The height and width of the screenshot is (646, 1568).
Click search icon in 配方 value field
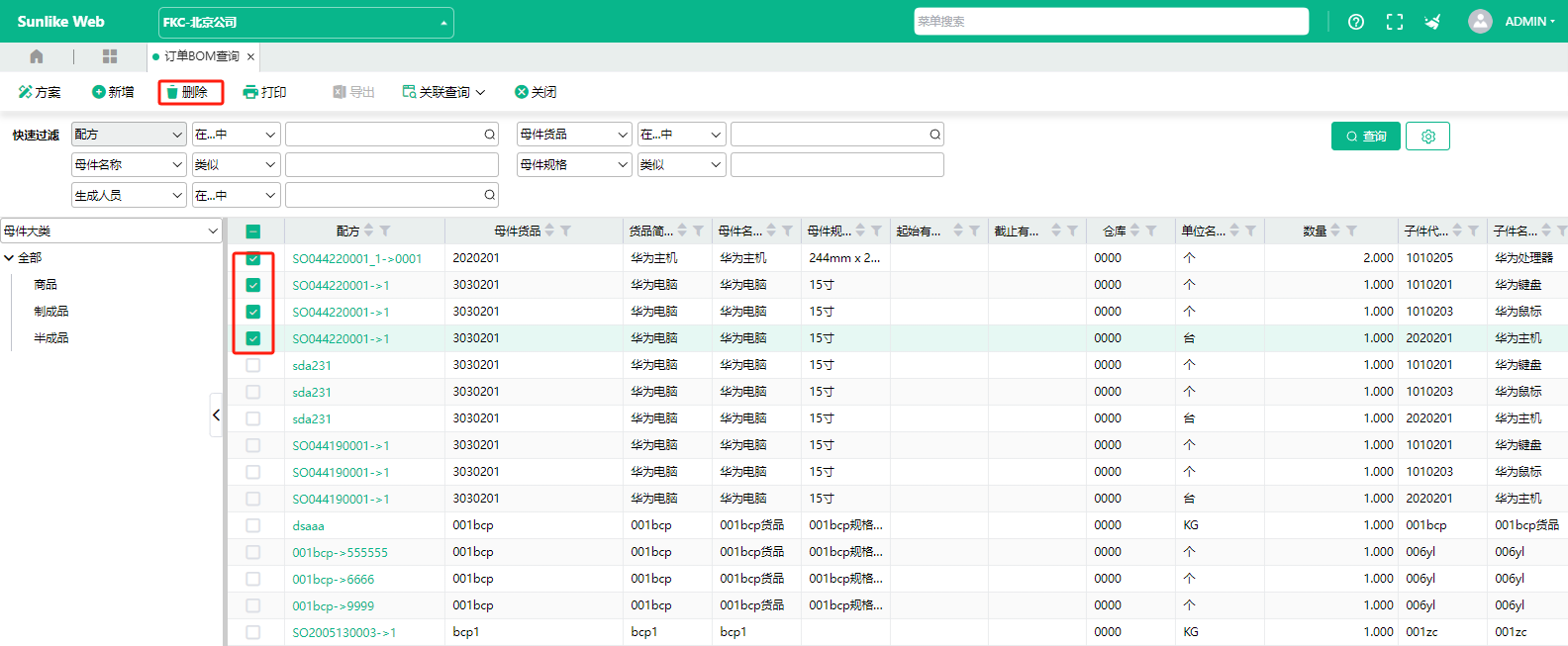point(489,135)
